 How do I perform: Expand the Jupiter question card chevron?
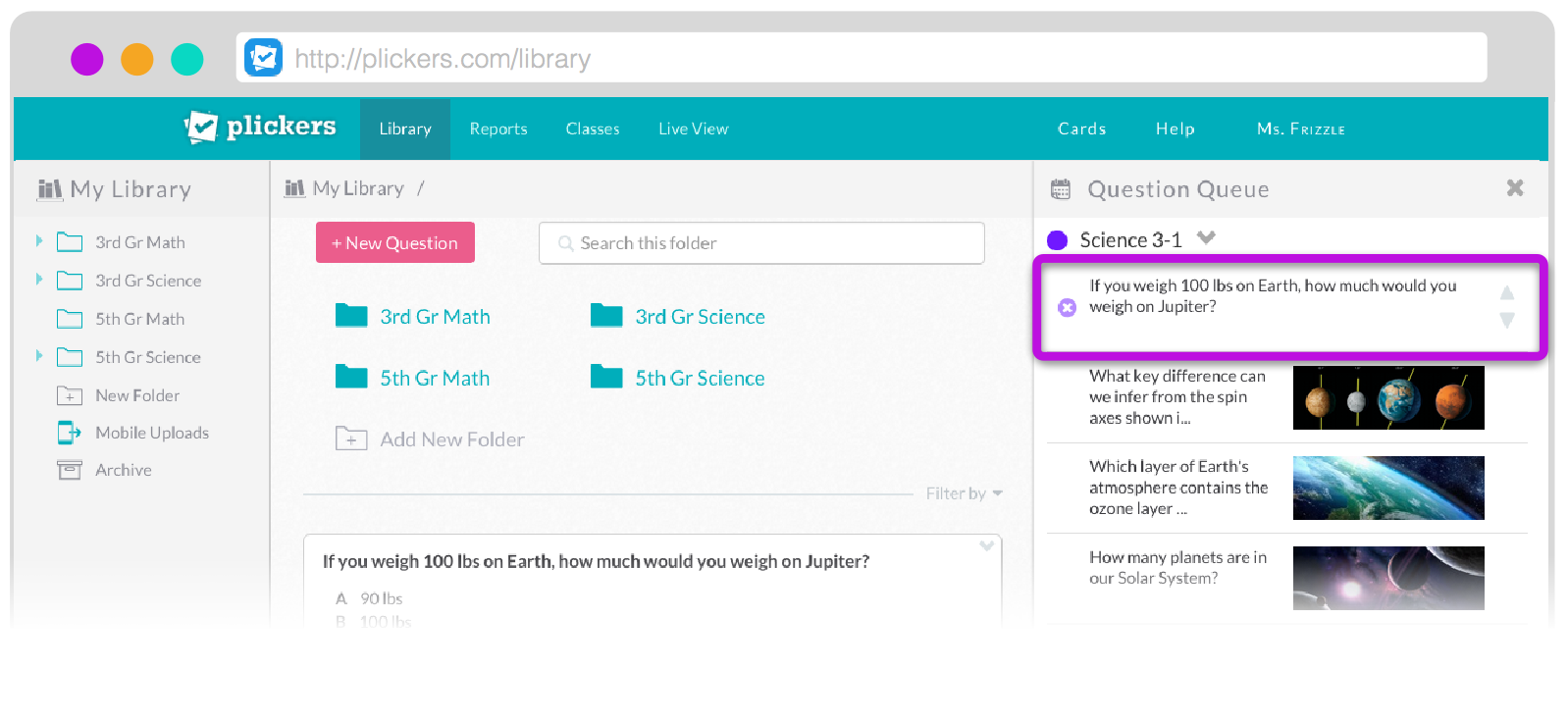(x=986, y=546)
